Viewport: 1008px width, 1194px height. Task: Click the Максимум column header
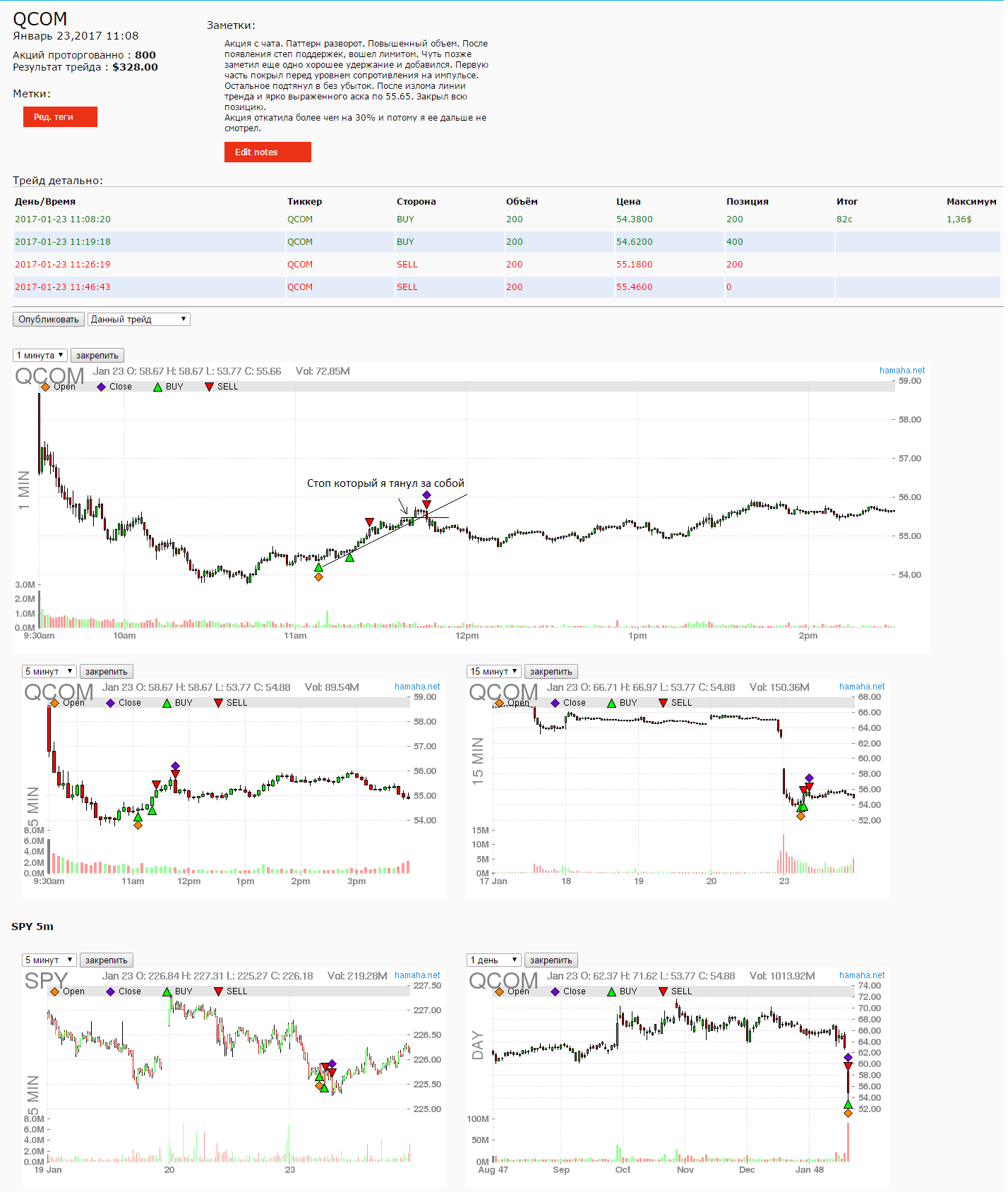pos(971,202)
